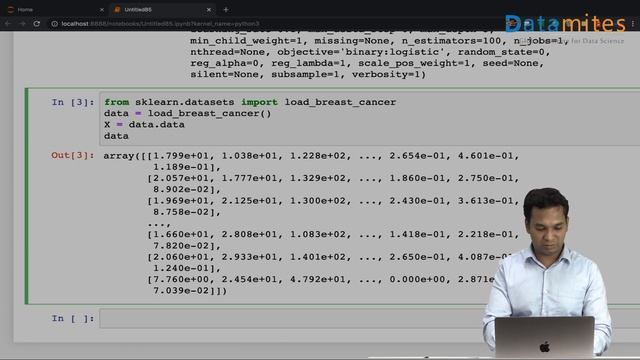Viewport: 640px width, 360px height.
Task: Click the empty In [ ] code cell
Action: click(x=369, y=318)
